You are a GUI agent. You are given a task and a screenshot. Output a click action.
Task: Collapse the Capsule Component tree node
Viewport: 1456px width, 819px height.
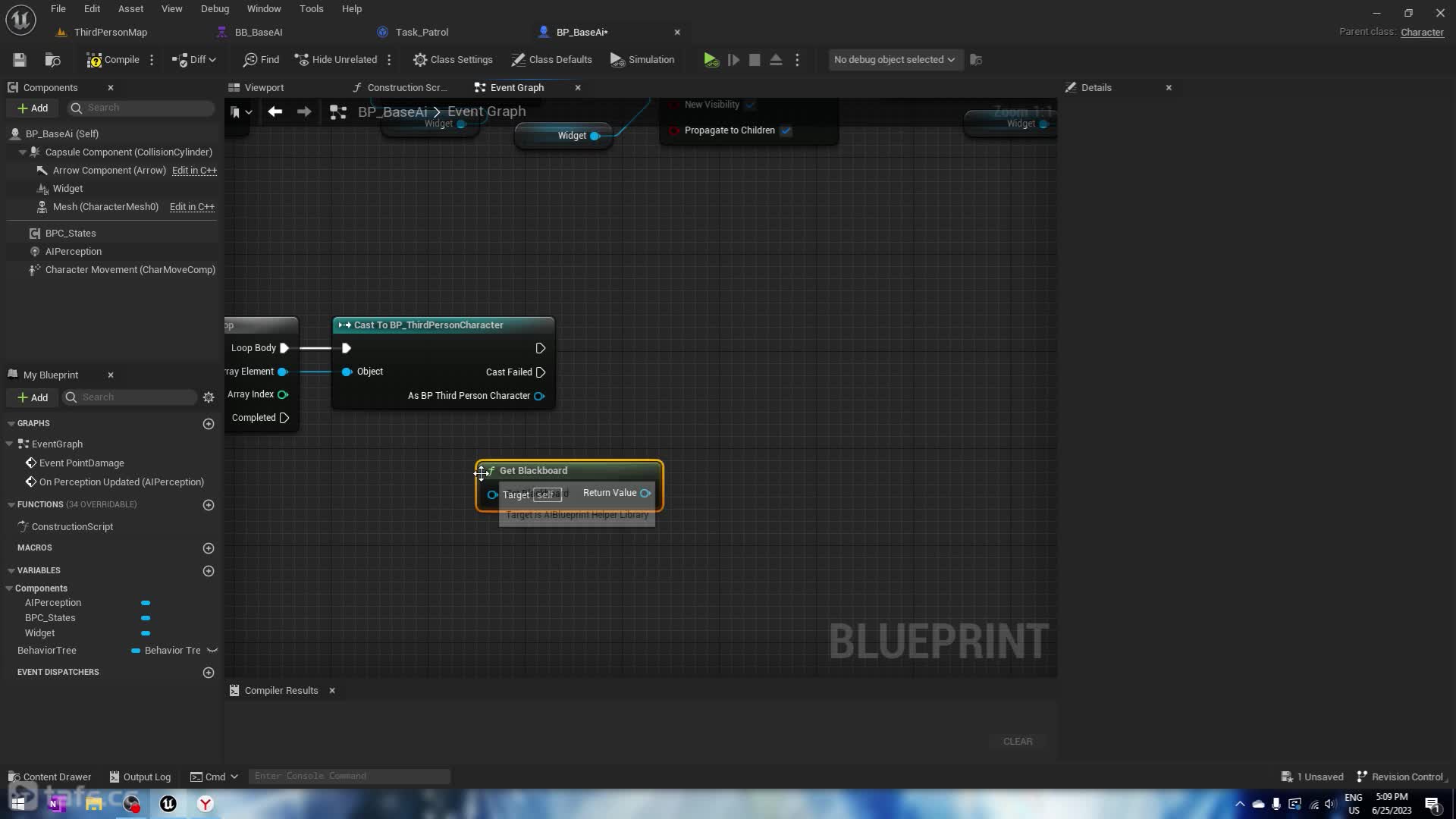(x=23, y=152)
